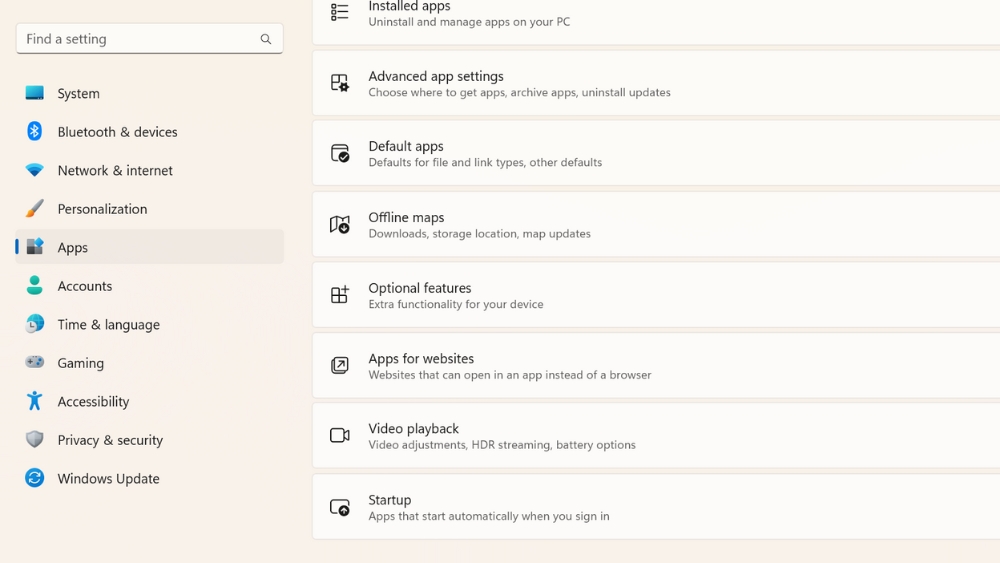The image size is (1000, 563).
Task: Open Advanced app settings
Action: [x=436, y=77]
